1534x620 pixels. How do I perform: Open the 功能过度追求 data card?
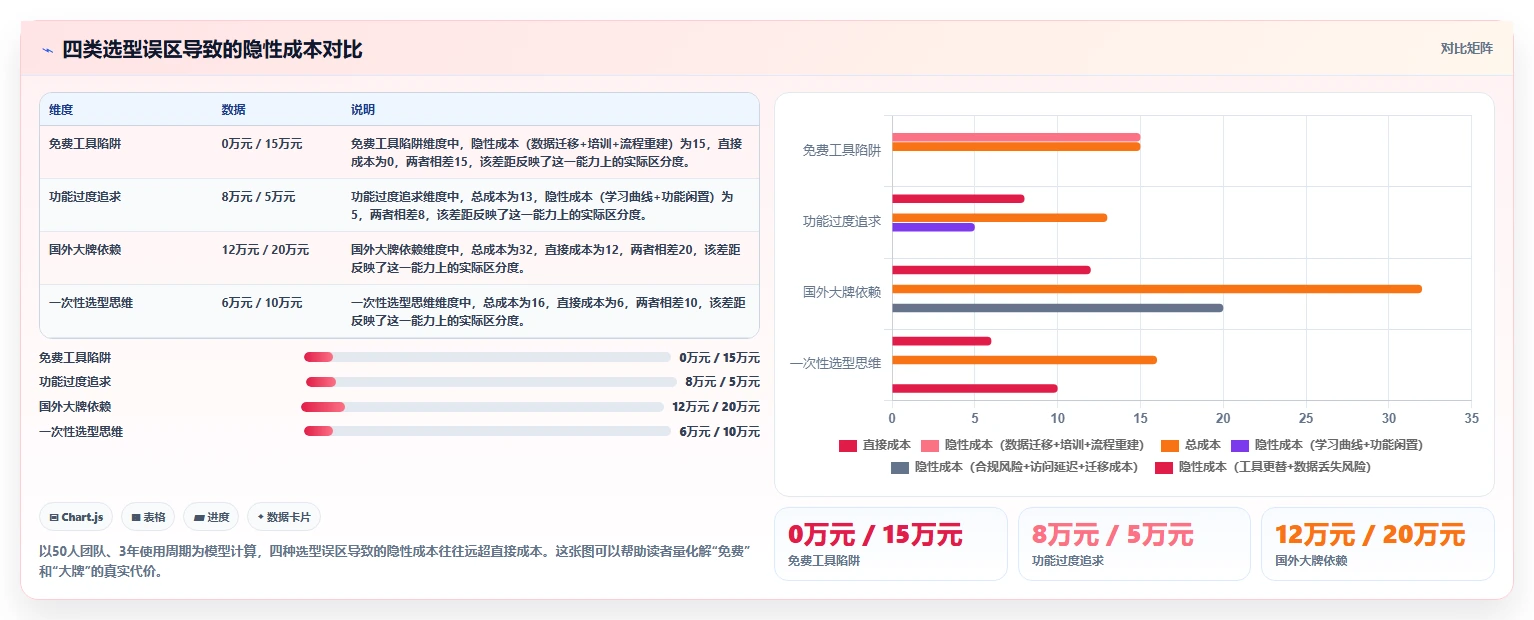coord(1134,544)
